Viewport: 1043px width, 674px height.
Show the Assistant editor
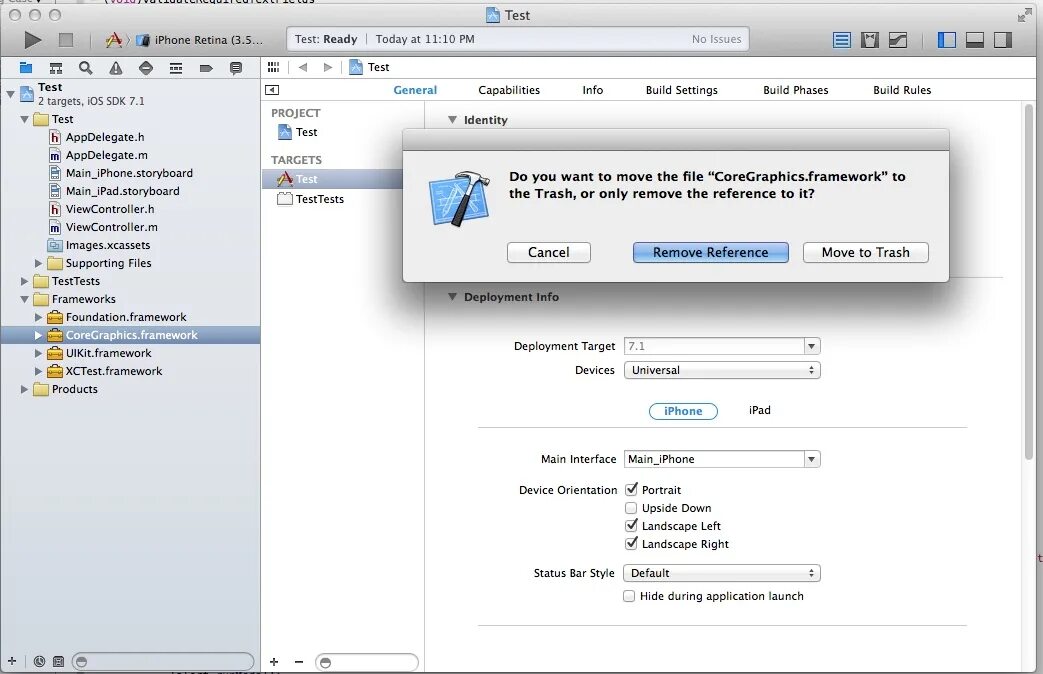coord(869,40)
